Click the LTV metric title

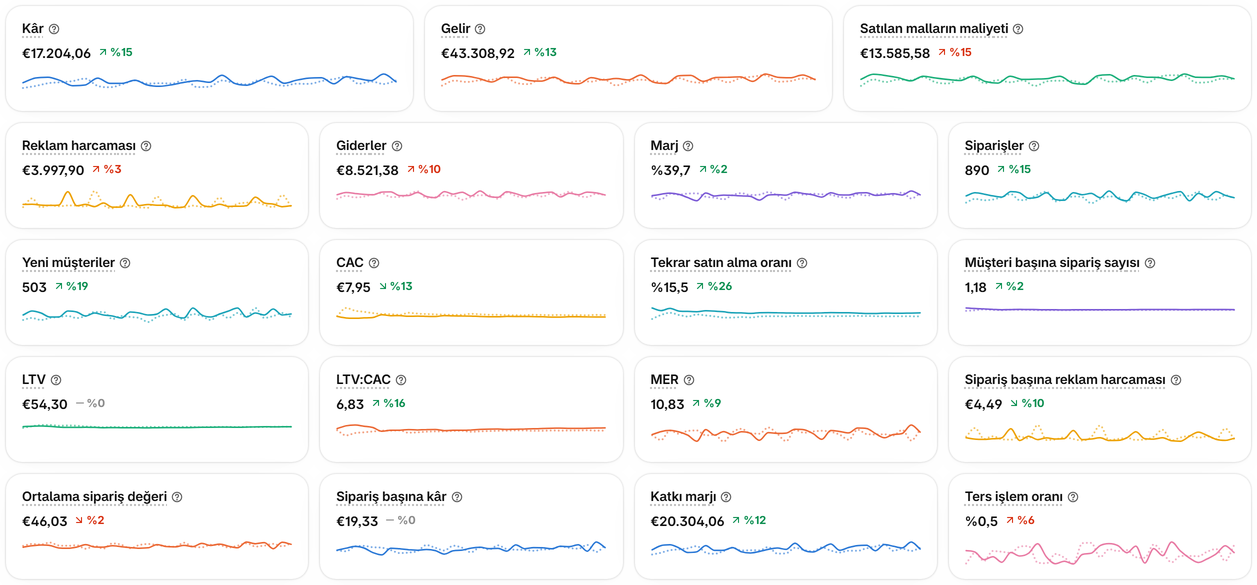tap(34, 380)
